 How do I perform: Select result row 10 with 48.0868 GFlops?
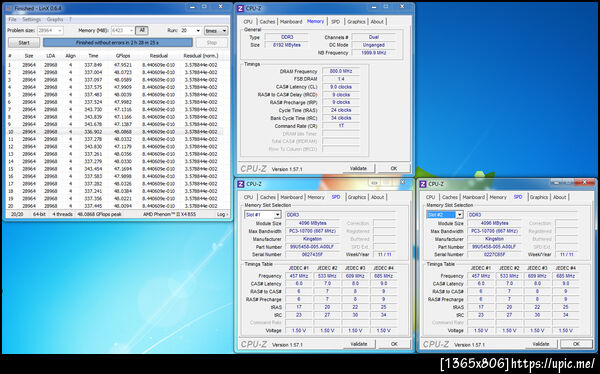click(x=115, y=132)
